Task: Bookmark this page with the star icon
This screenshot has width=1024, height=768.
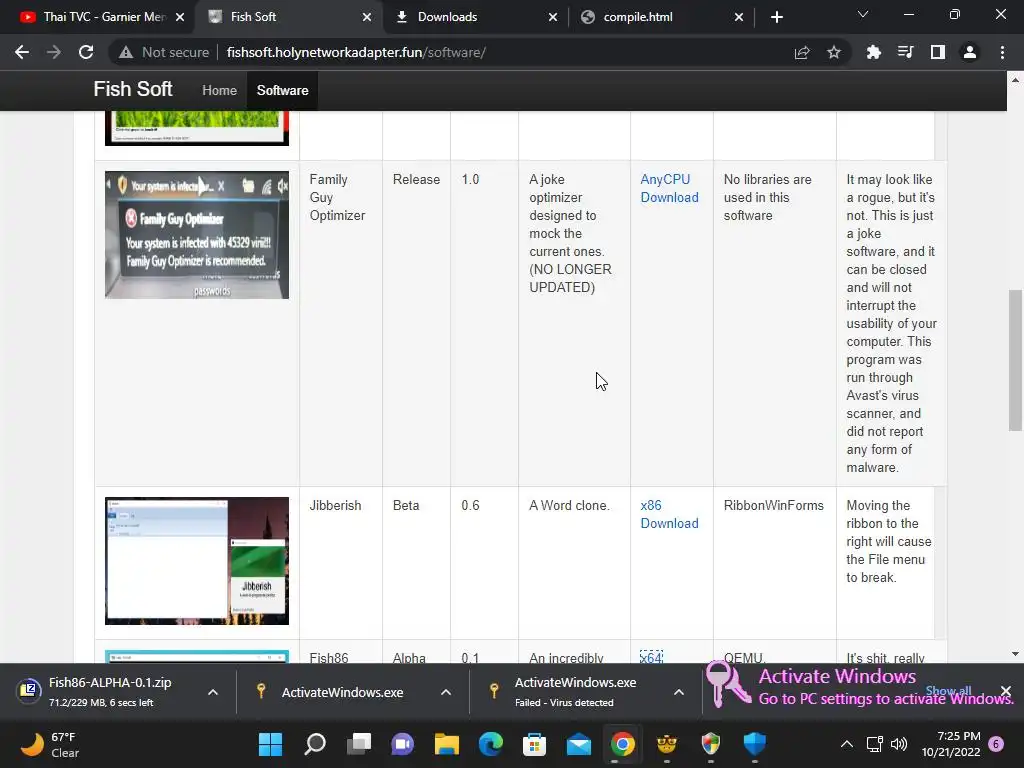Action: coord(834,52)
